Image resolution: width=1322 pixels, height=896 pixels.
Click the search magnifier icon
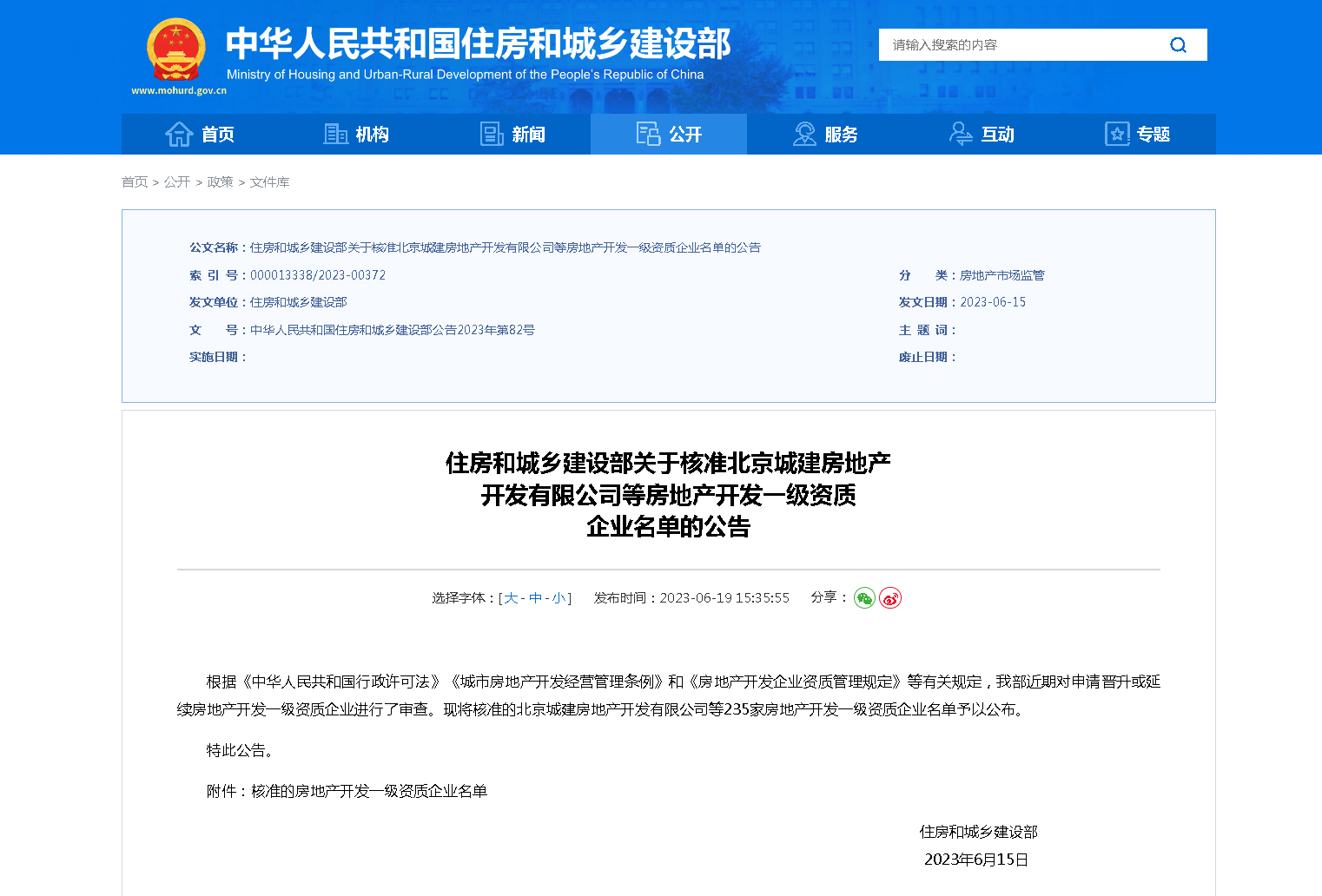pyautogui.click(x=1178, y=45)
